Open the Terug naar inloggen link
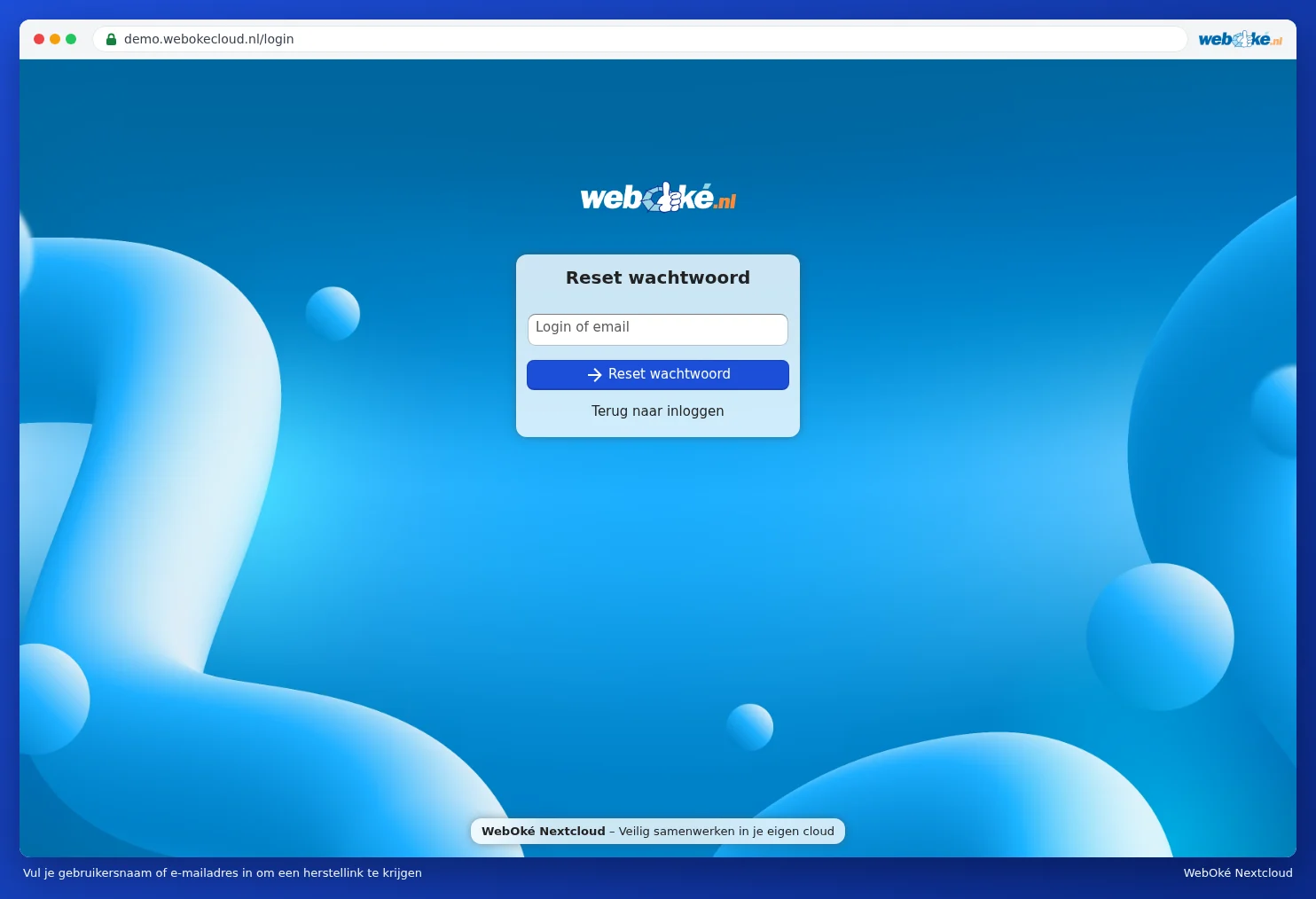Viewport: 1316px width, 899px height. 657,411
